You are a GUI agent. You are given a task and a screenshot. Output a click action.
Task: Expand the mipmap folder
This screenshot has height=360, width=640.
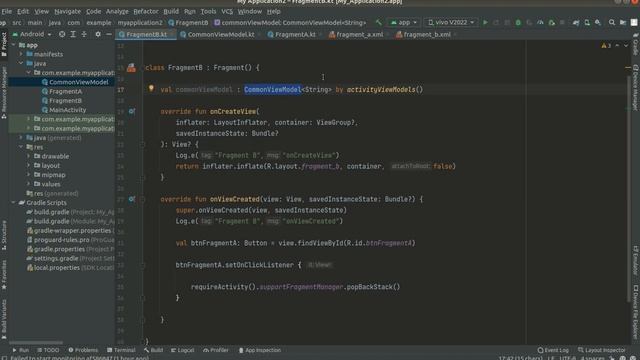(29, 175)
